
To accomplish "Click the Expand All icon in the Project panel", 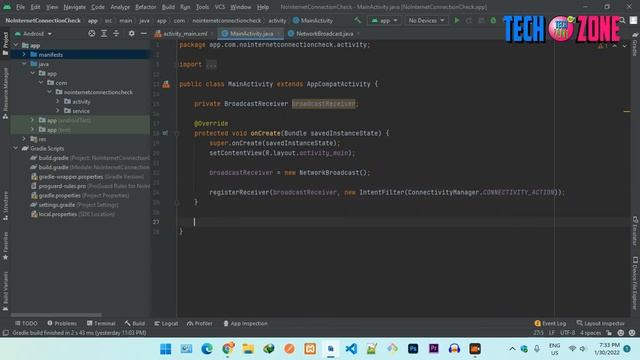I will tap(104, 33).
